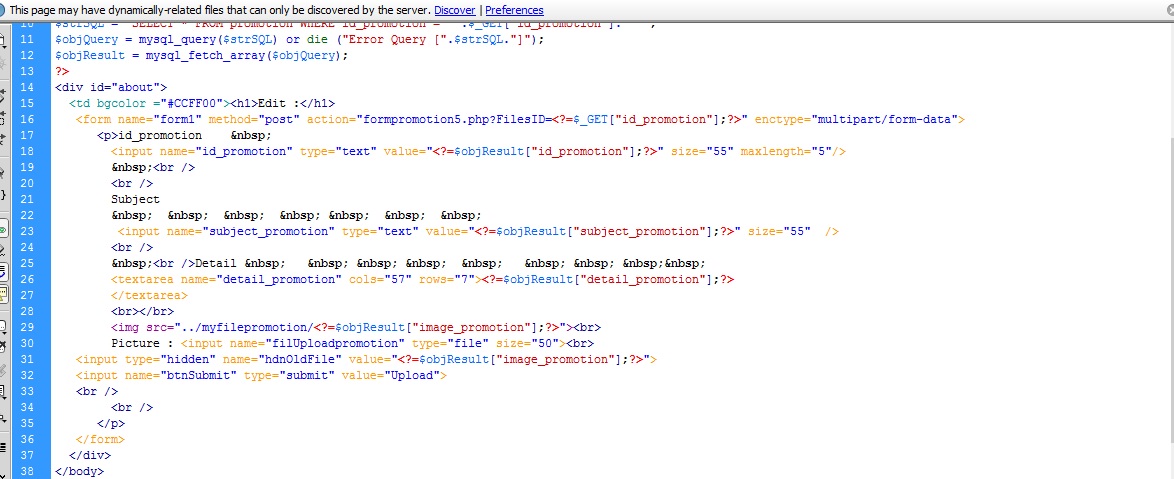This screenshot has height=479, width=1174.
Task: Click the cols="57" attribute
Action: 380,279
